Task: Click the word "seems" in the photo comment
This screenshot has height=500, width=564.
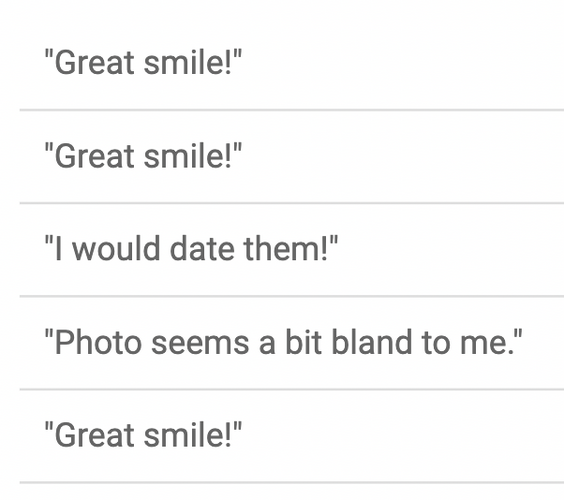Action: point(200,342)
